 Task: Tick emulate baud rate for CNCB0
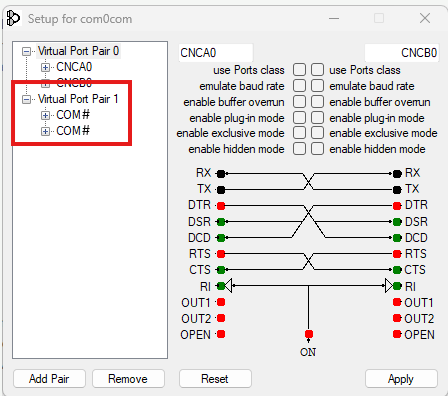[x=317, y=86]
